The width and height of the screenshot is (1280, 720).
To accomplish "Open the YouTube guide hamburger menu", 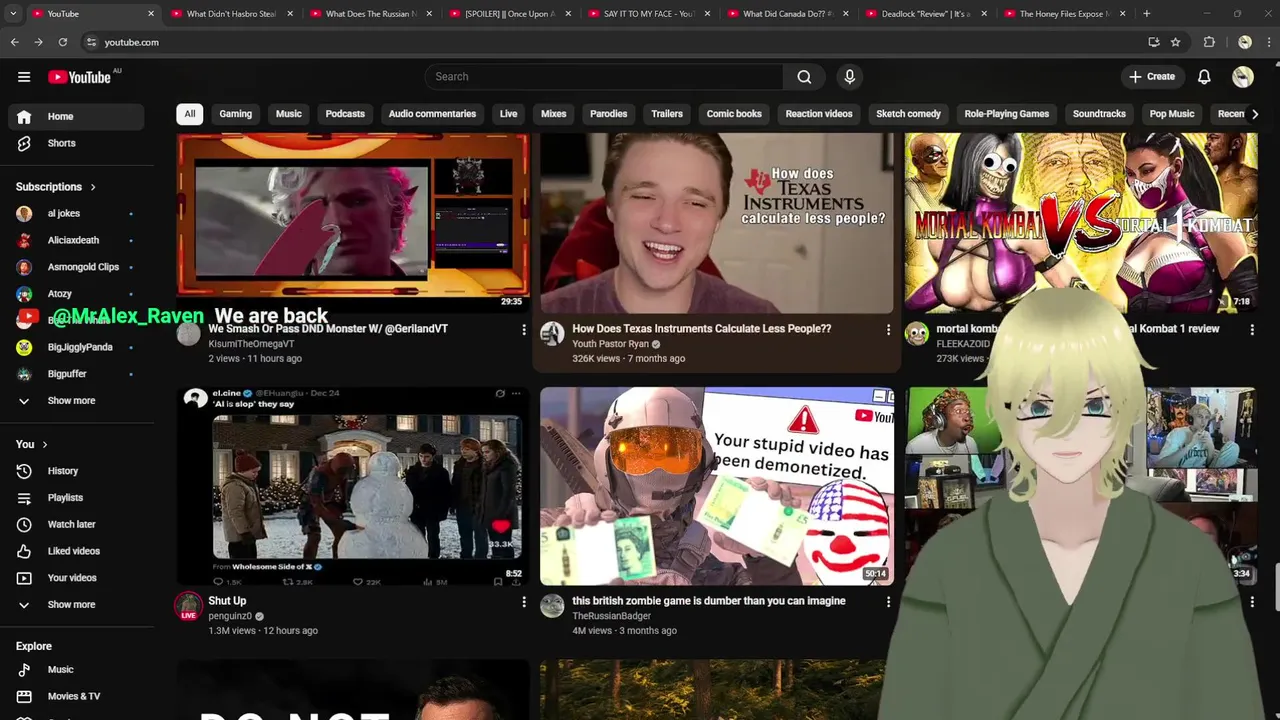I will [24, 77].
